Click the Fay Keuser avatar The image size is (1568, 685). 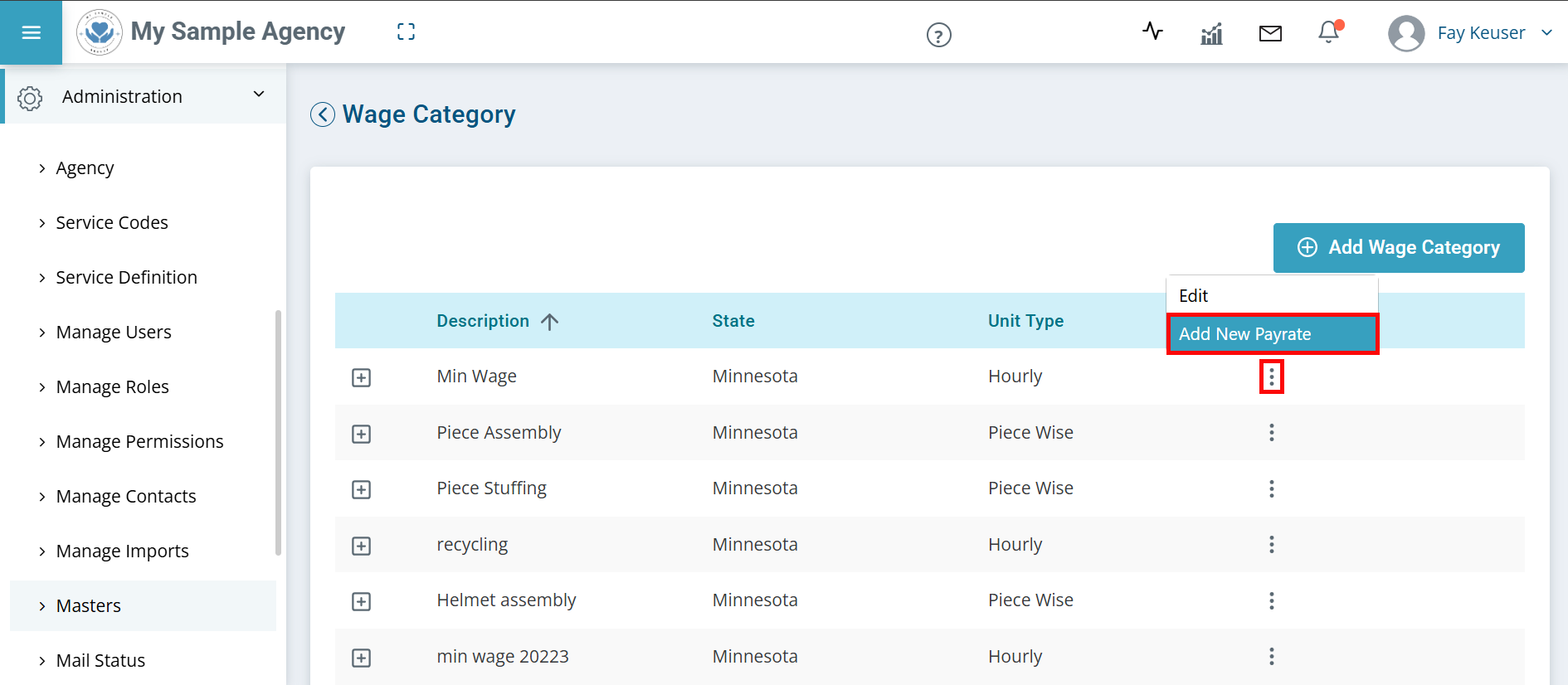pos(1406,33)
